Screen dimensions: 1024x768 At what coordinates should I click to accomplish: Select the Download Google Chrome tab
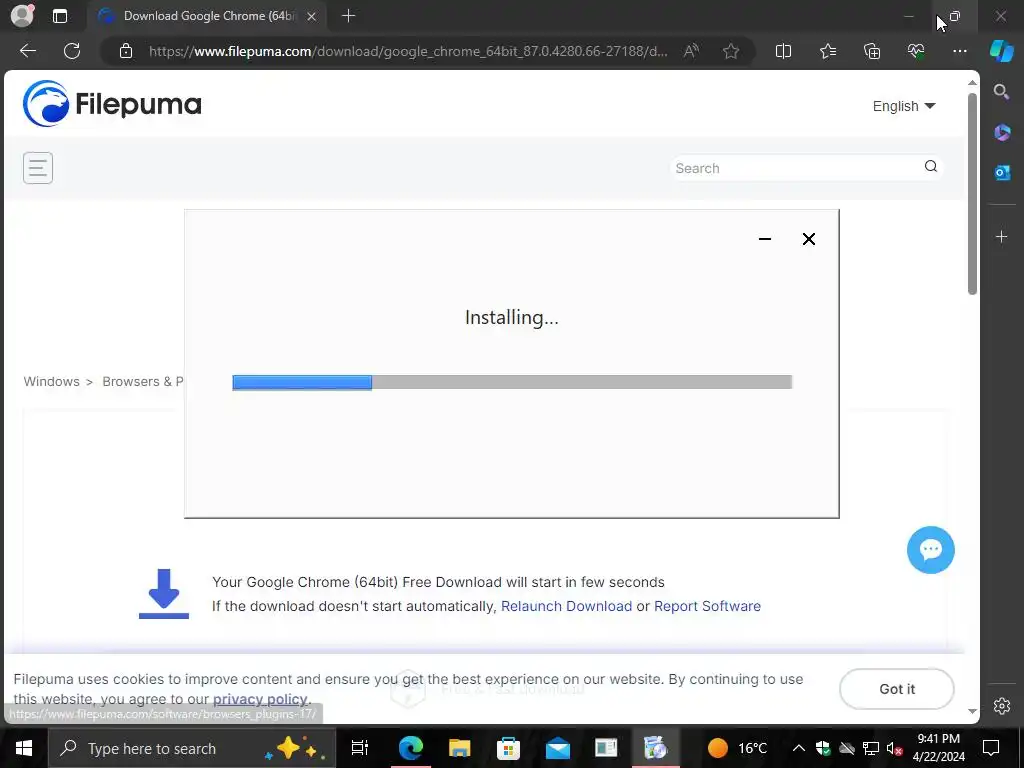(x=207, y=16)
